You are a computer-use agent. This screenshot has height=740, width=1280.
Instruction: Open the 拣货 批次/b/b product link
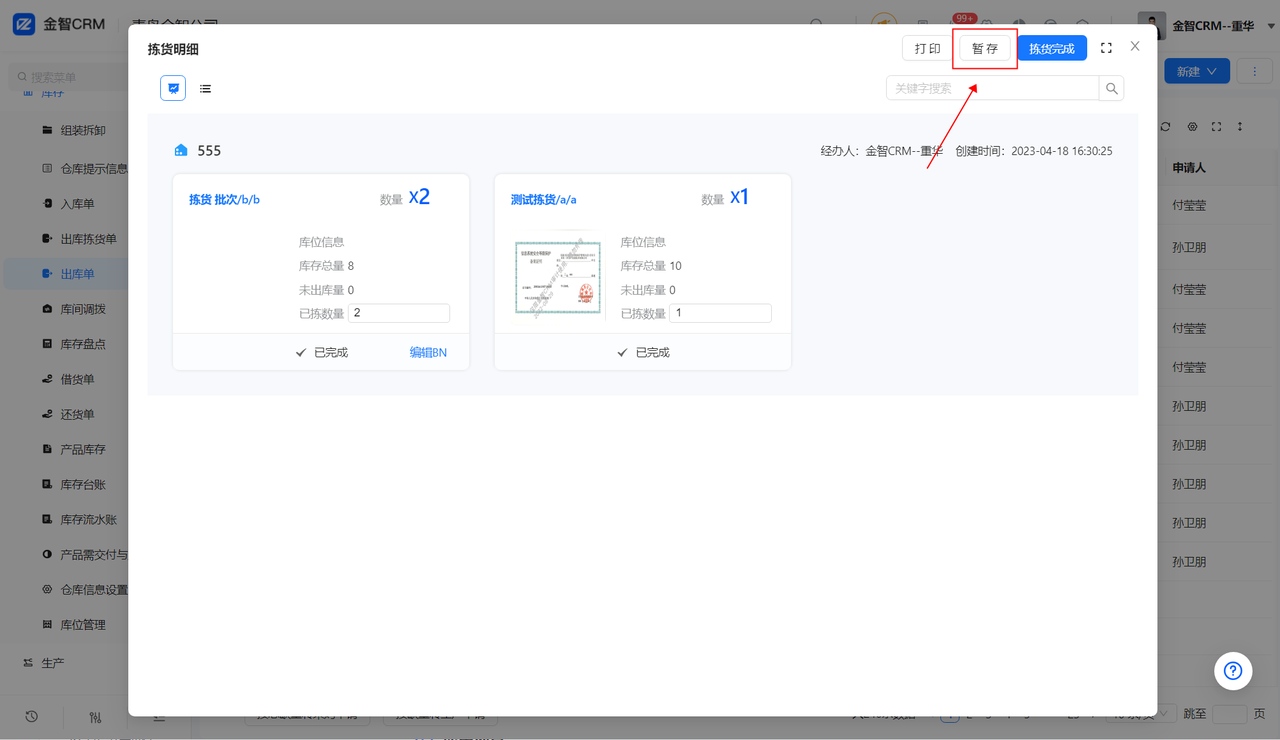224,199
